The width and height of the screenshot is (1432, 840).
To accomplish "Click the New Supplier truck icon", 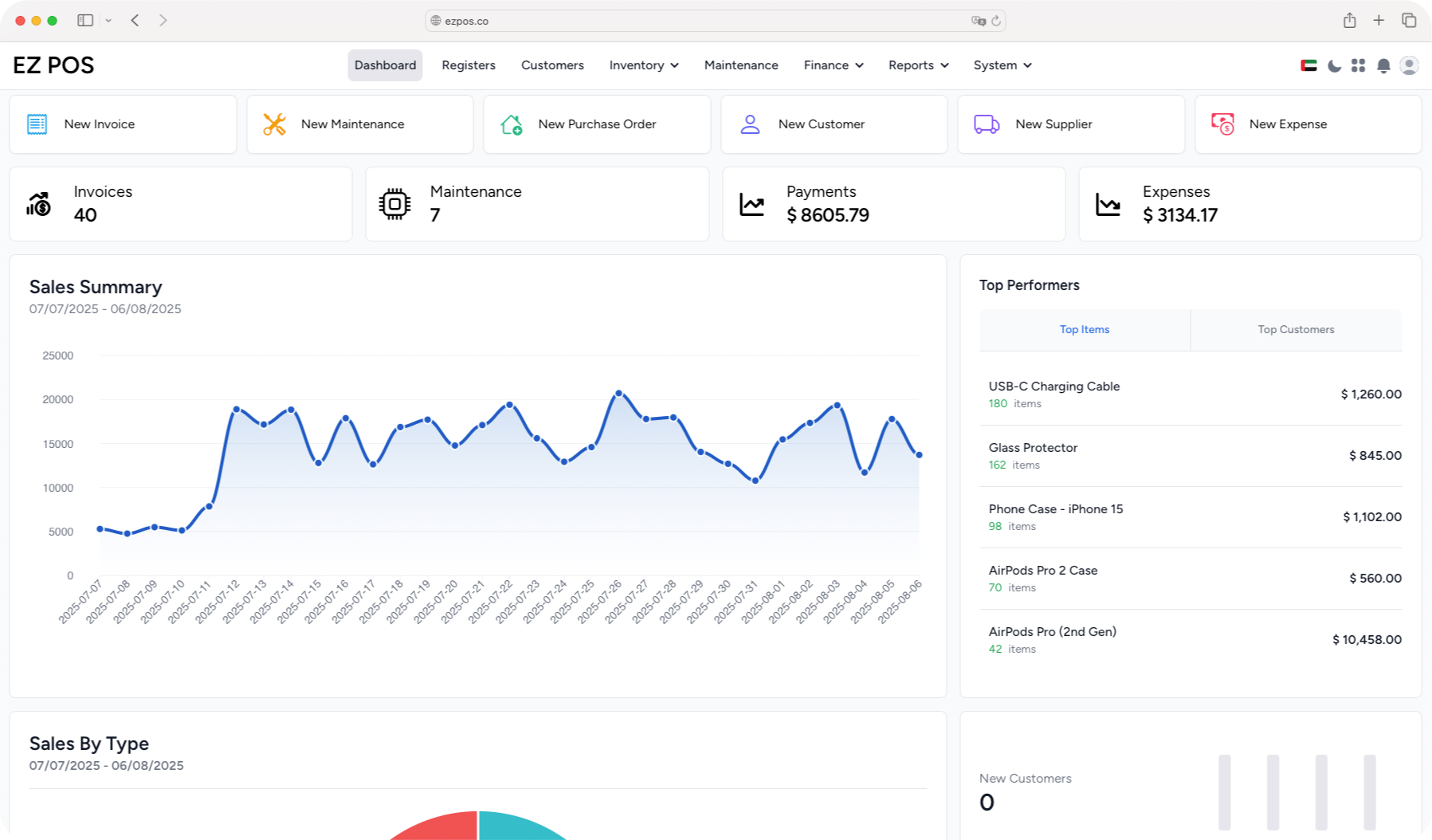I will pos(987,124).
